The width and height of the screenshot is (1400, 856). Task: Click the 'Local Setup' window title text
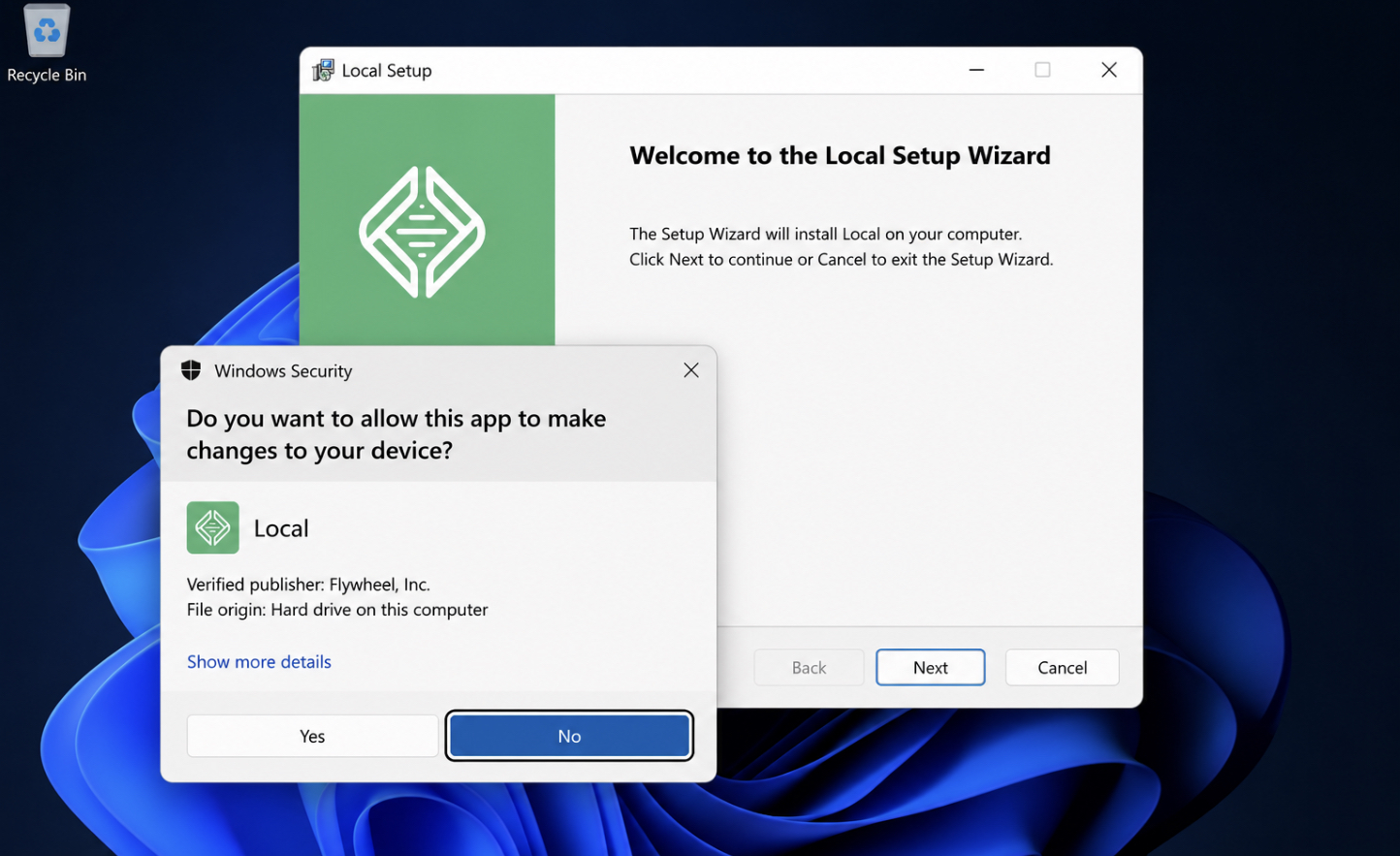(x=387, y=71)
